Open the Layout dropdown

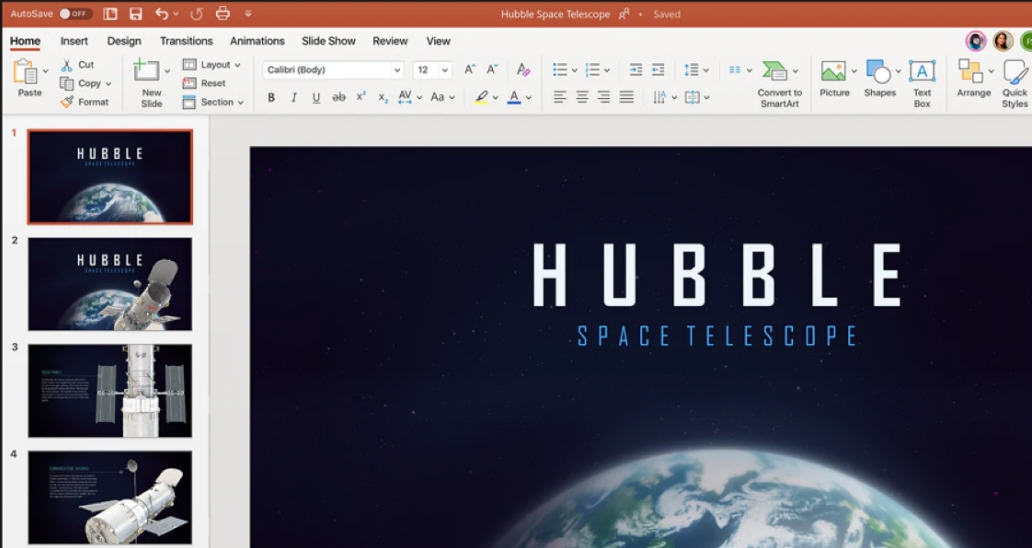[x=211, y=64]
